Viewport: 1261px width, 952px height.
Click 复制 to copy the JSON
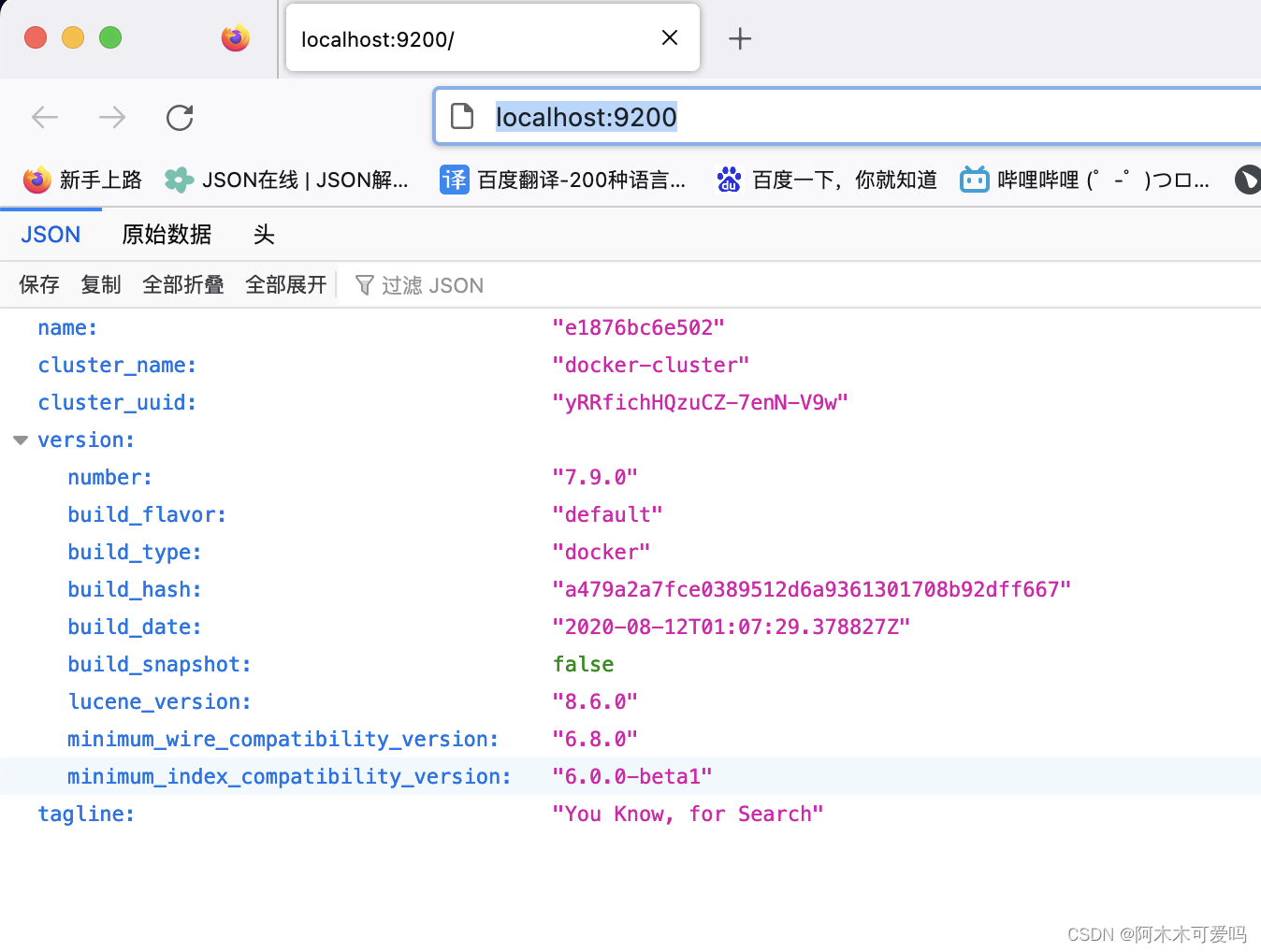click(100, 284)
